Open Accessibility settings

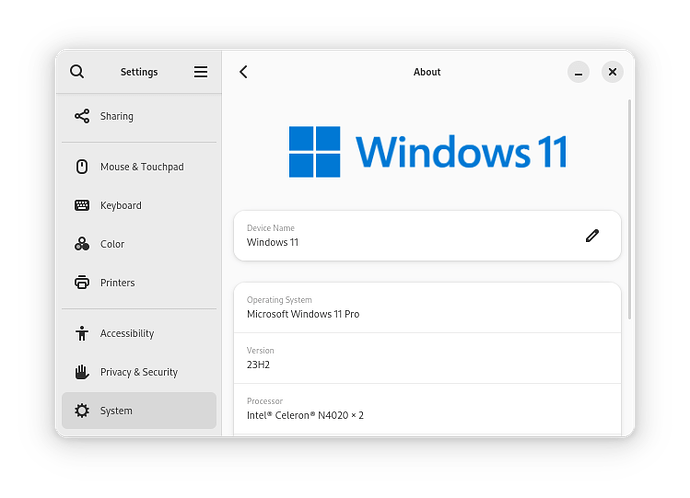(x=139, y=333)
